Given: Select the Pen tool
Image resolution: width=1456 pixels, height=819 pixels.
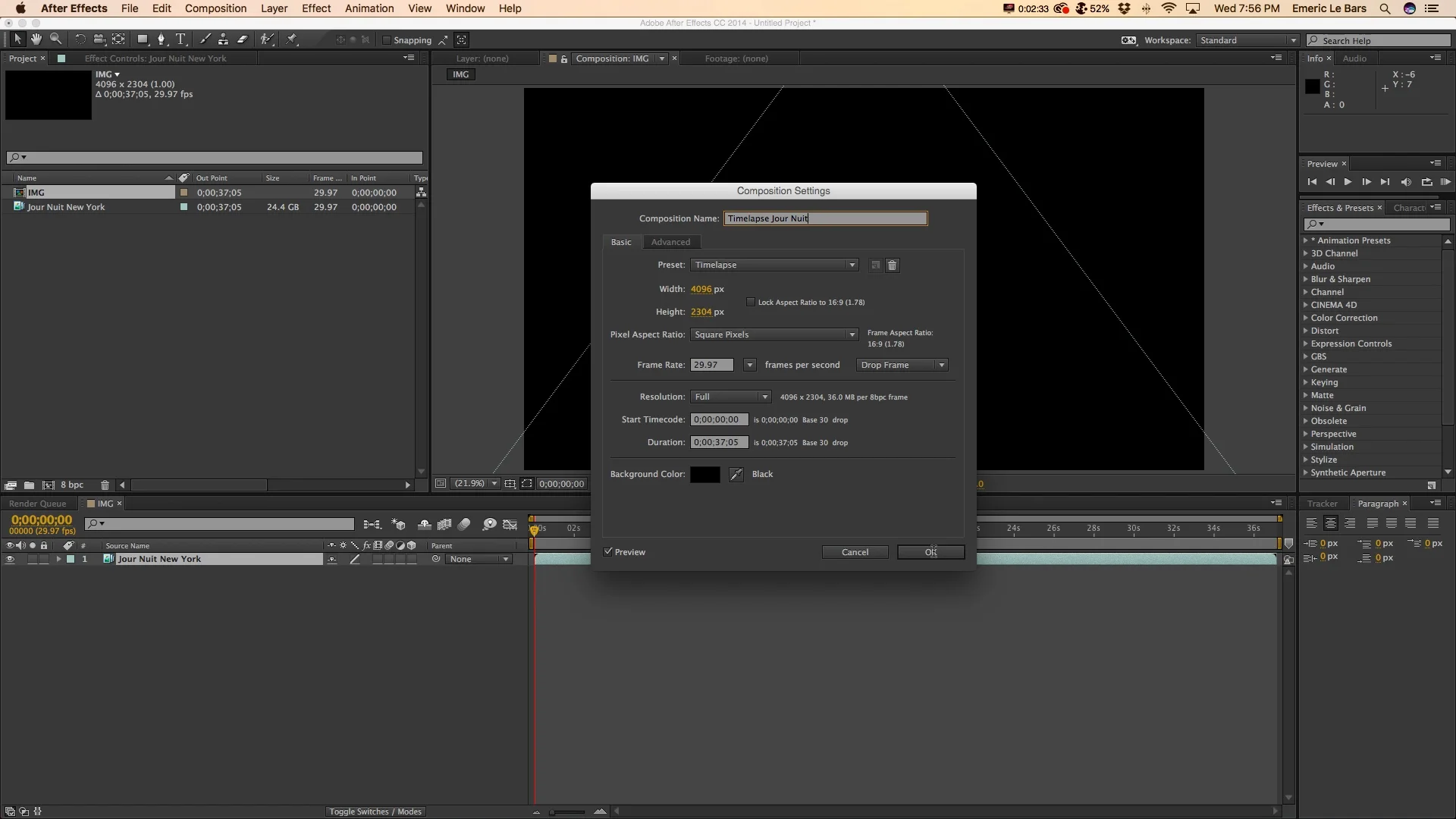Looking at the screenshot, I should [161, 39].
